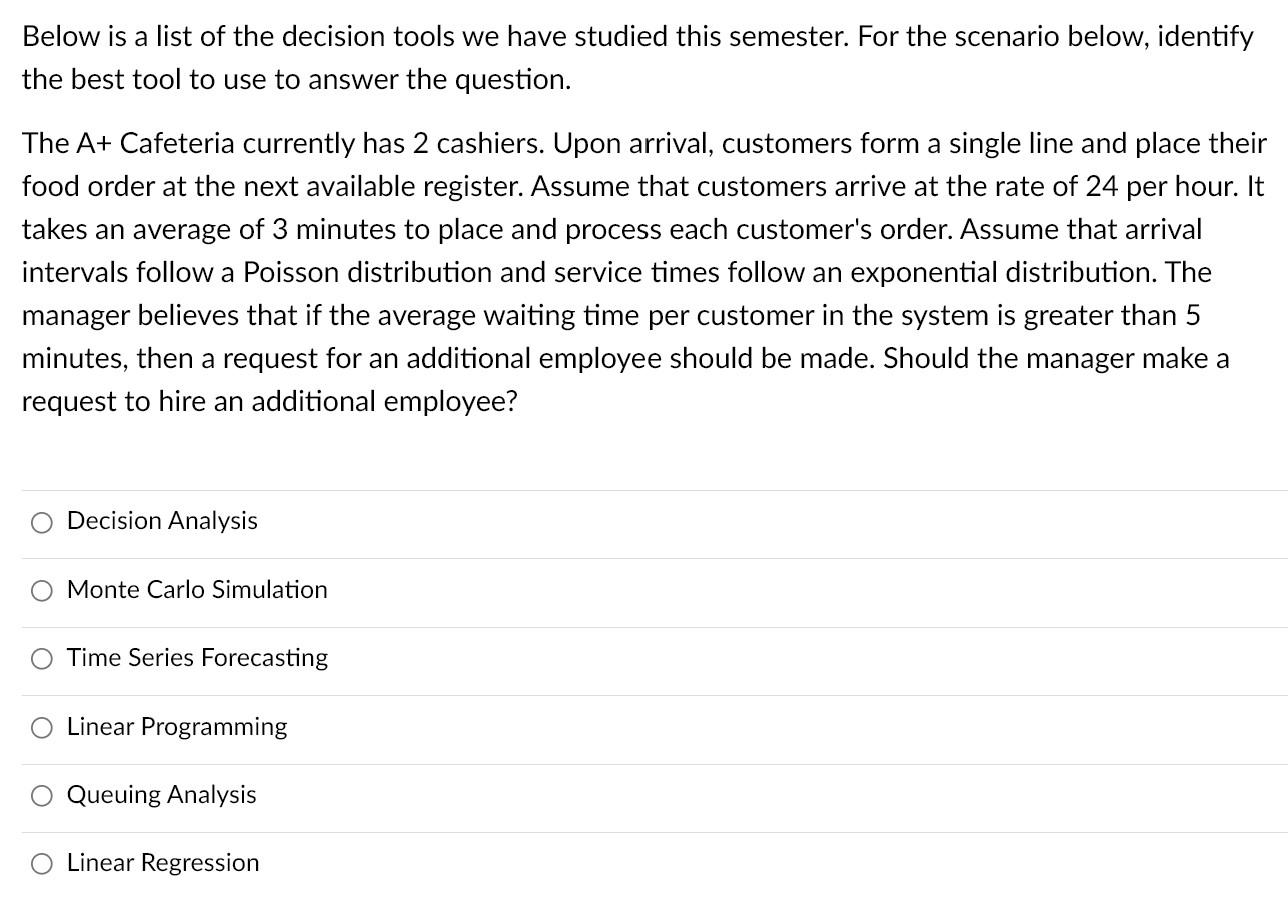Click the Linear Programming option label
This screenshot has width=1288, height=908.
coord(176,727)
